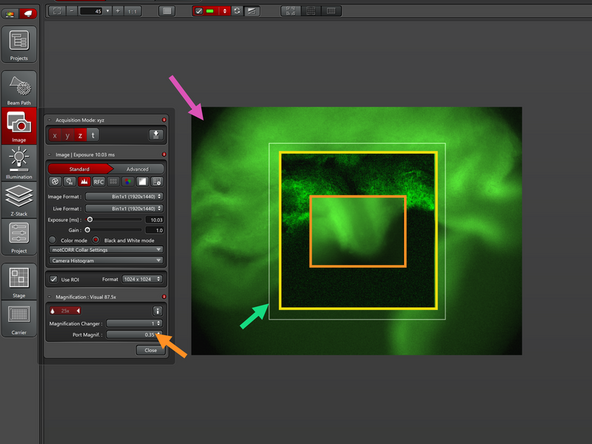Click the red up-down arrow toolbar icon
This screenshot has width=592, height=444.
click(x=225, y=11)
